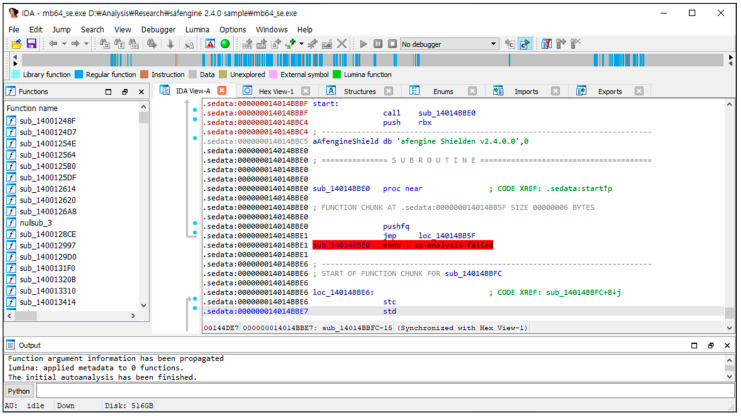Close the Enums tab
741x416 pixels.
pos(472,91)
